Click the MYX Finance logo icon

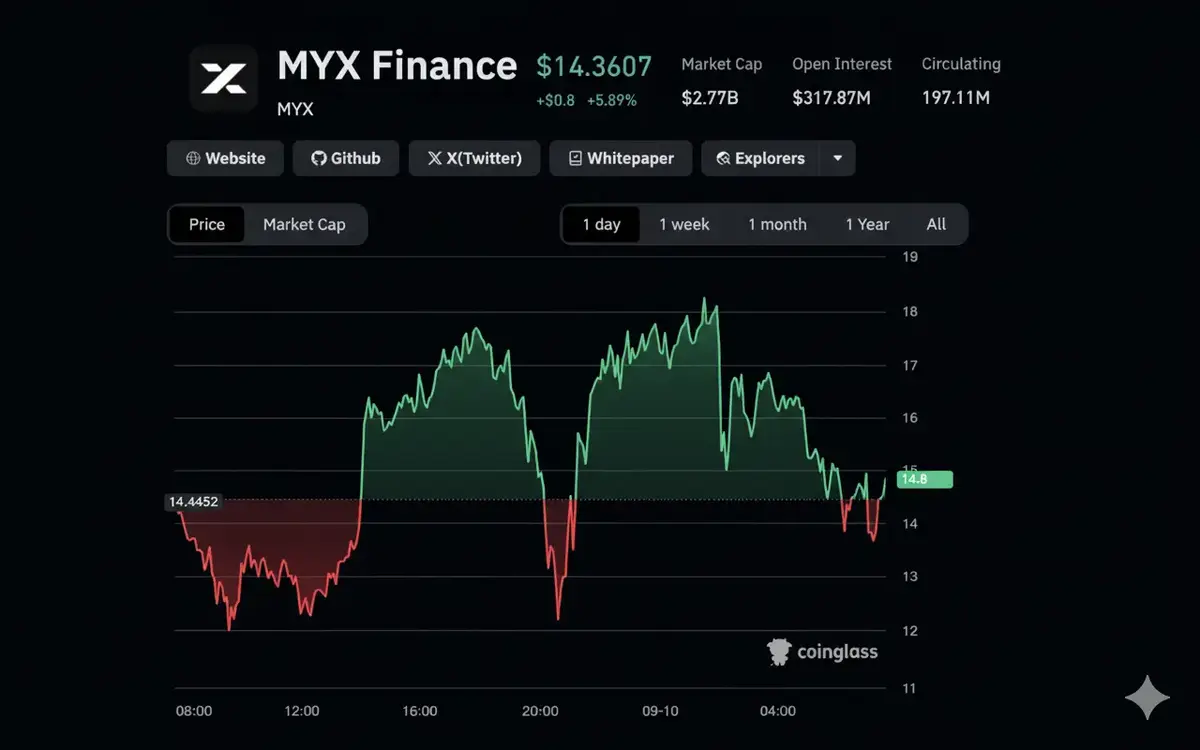coord(222,78)
